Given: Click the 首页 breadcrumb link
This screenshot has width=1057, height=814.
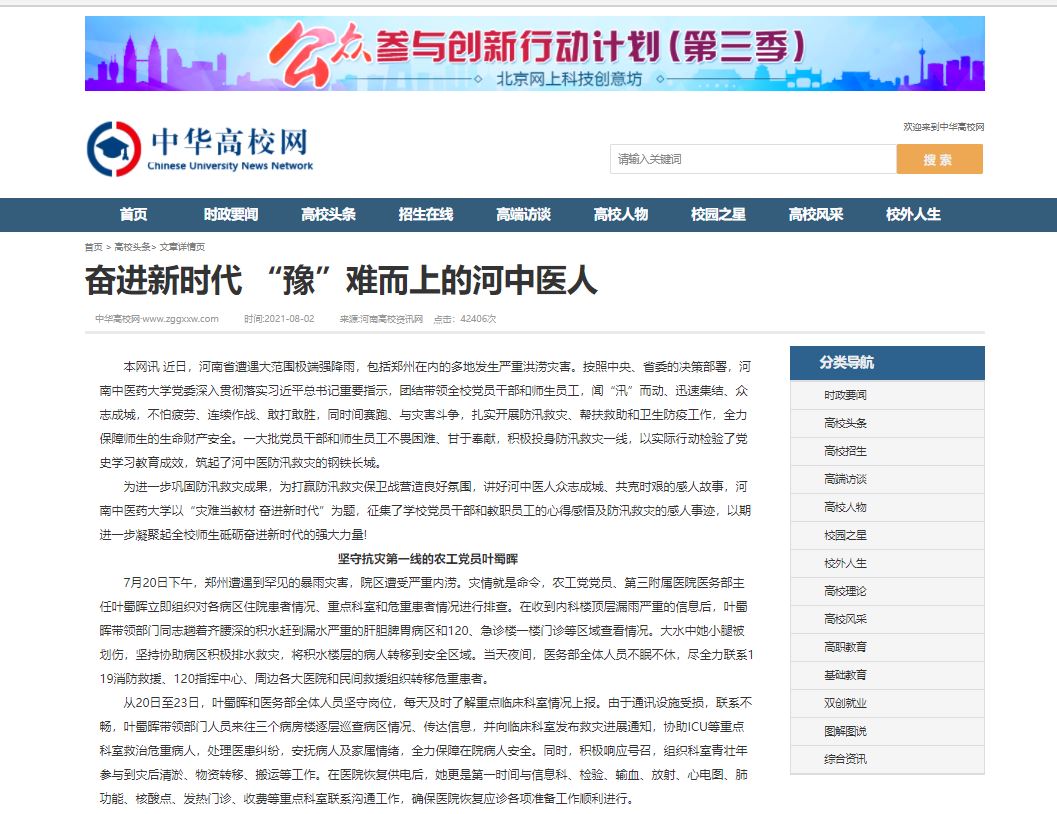Looking at the screenshot, I should [93, 247].
